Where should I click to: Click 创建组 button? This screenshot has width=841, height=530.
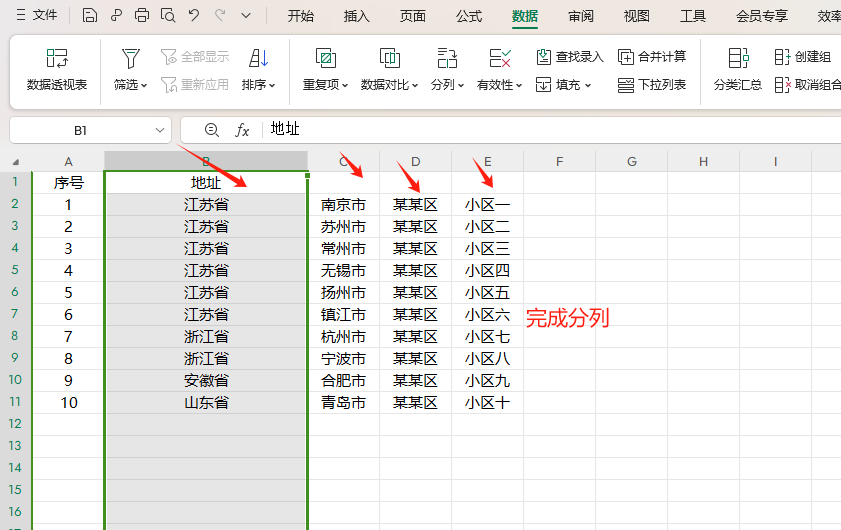(803, 56)
